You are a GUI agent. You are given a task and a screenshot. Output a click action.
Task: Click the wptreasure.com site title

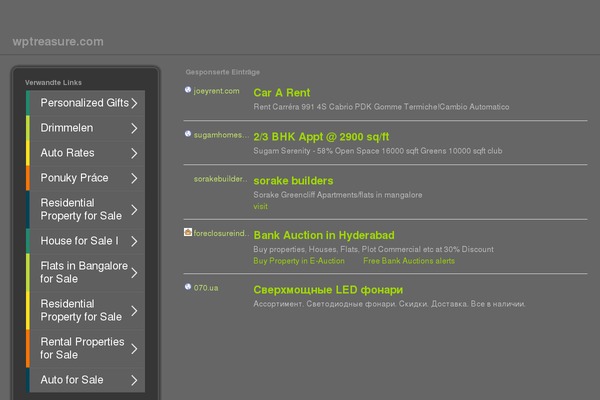click(x=58, y=41)
